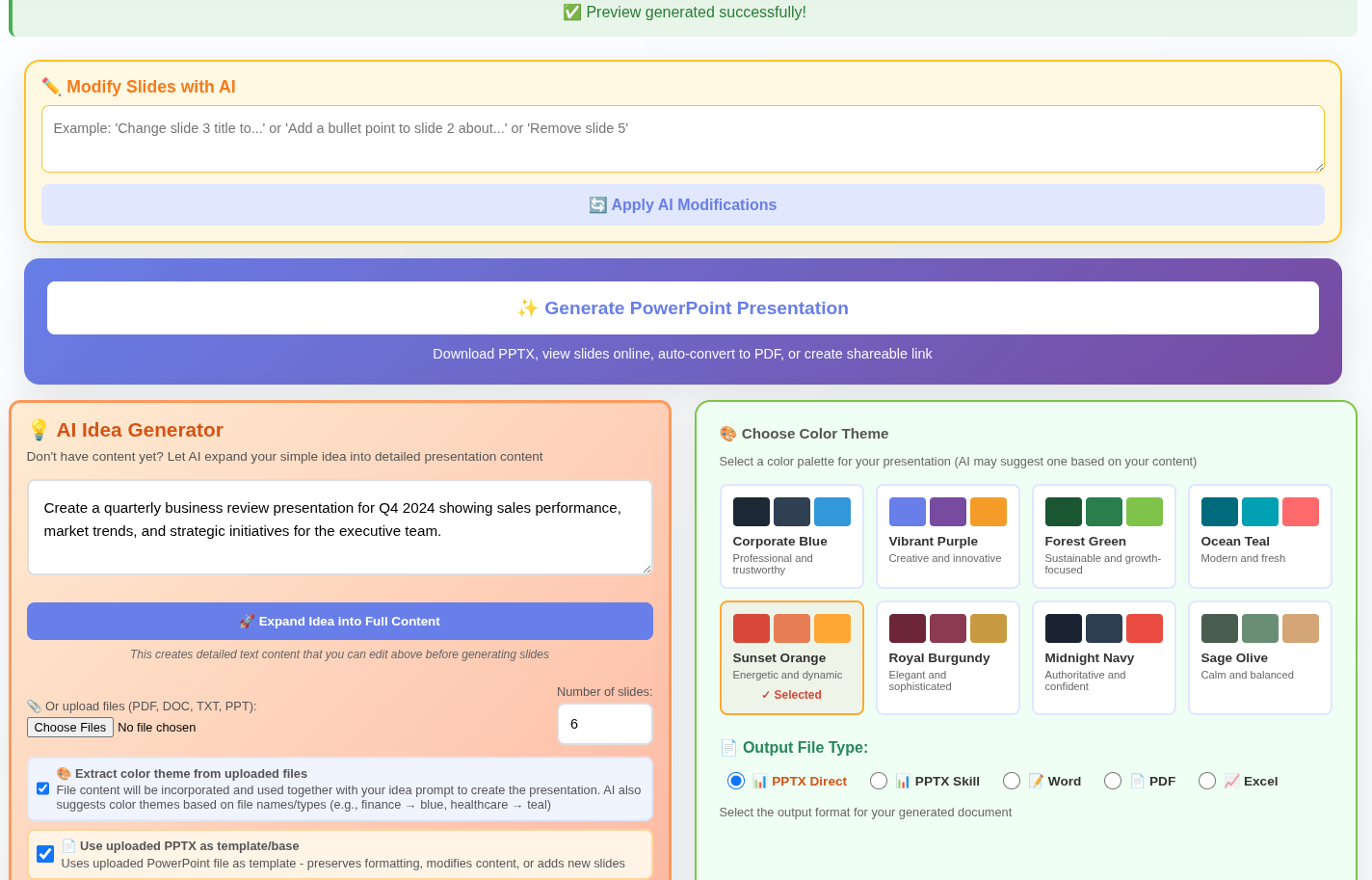Choose the Midnight Navy theme card

click(1103, 657)
